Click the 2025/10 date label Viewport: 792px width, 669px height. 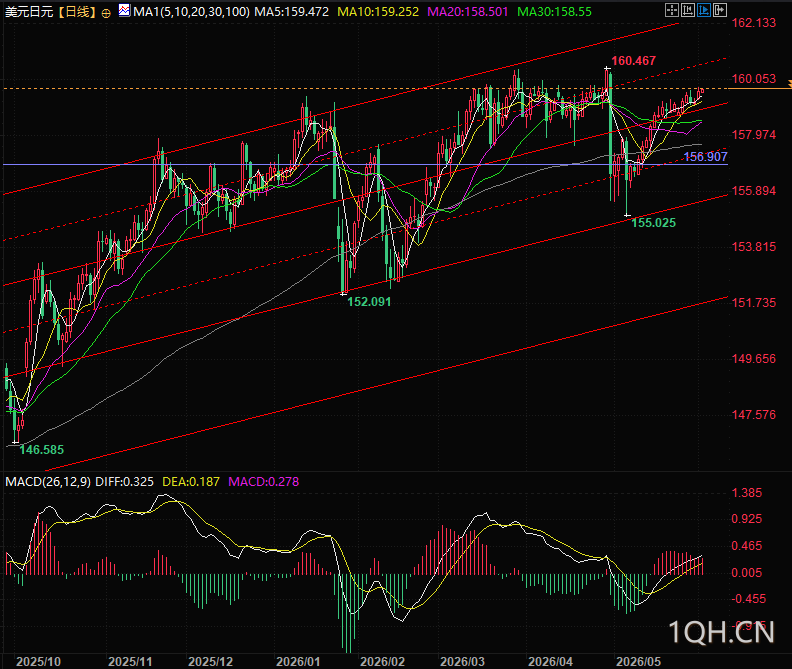tap(38, 661)
